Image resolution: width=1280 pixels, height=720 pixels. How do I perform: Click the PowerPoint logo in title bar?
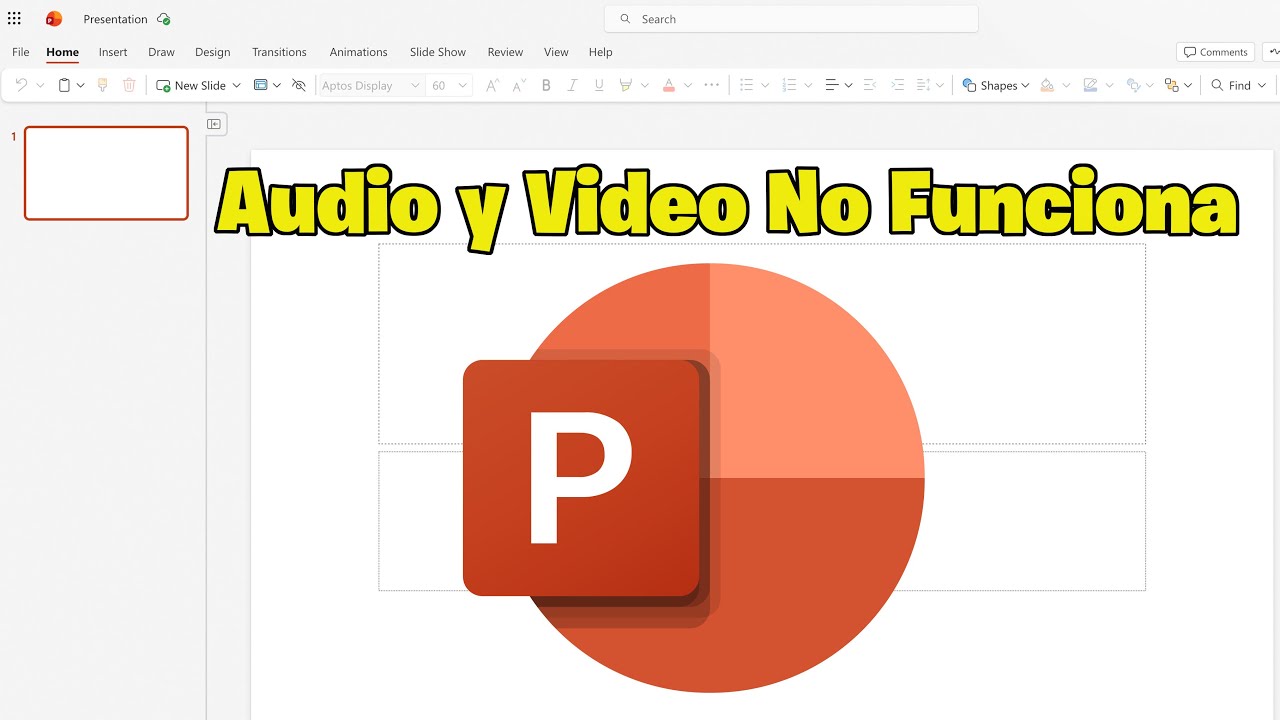[54, 19]
